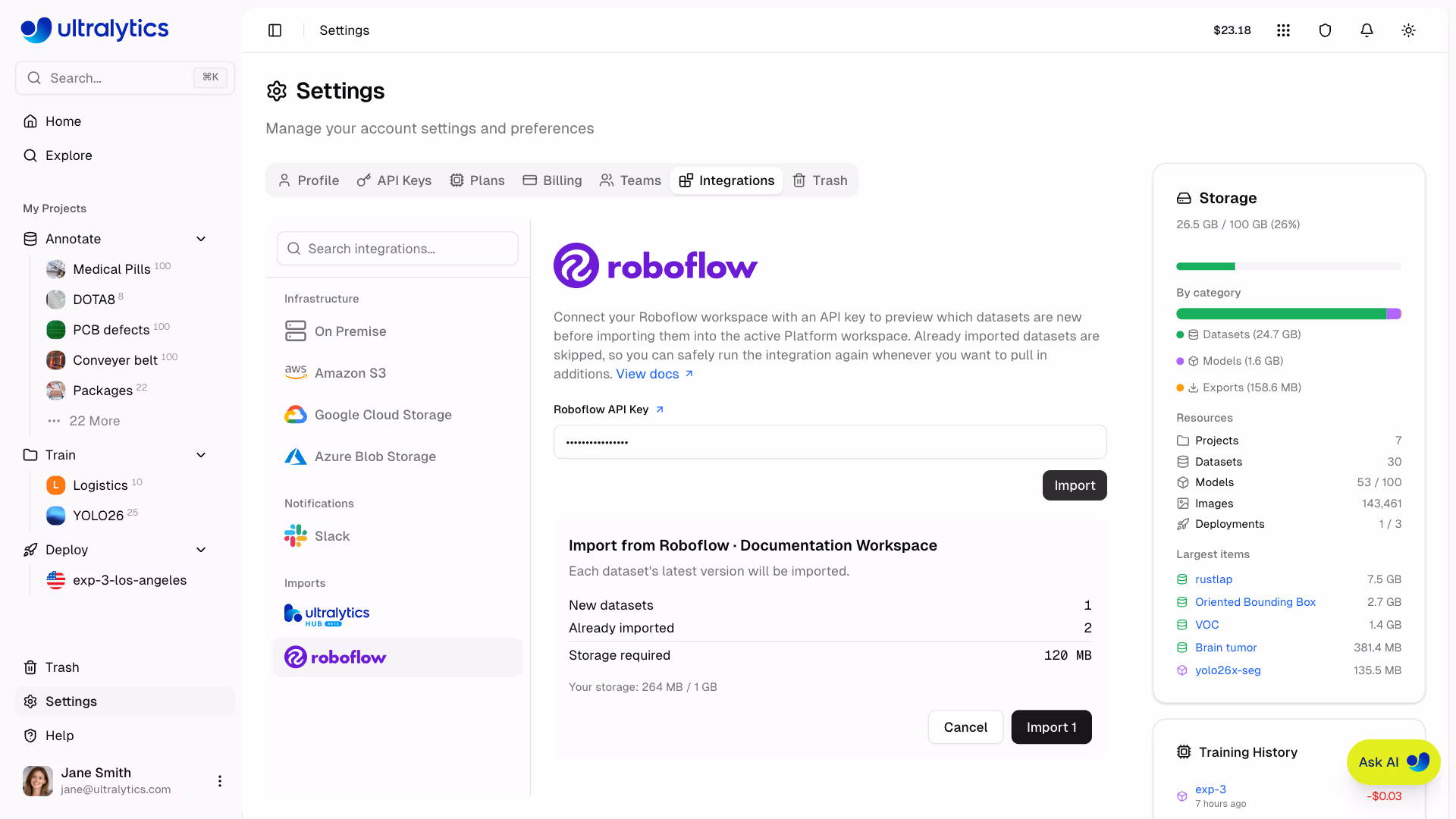Focus the sidebar Search field
Viewport: 1456px width, 819px height.
(x=125, y=78)
